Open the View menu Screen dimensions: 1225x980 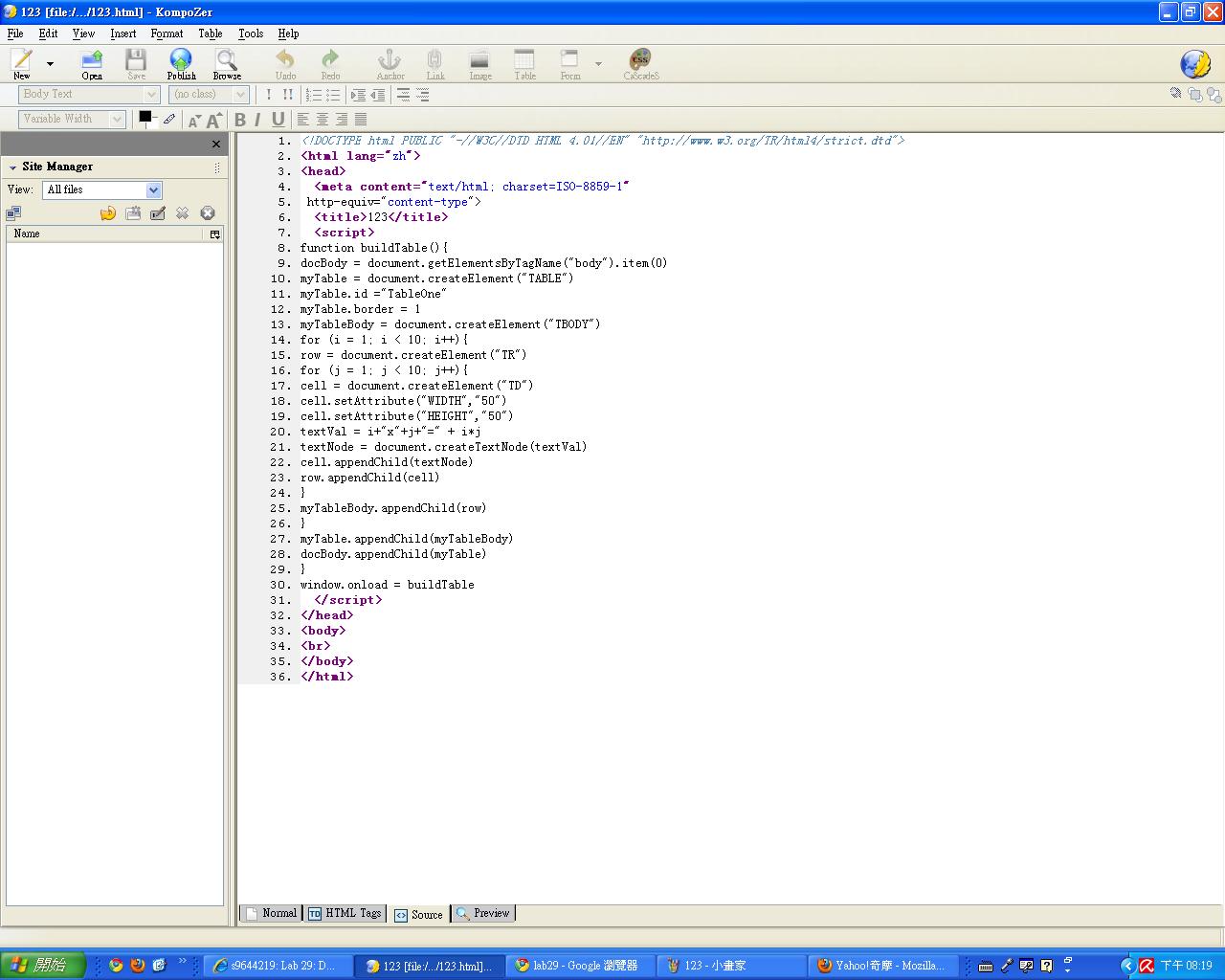[83, 33]
